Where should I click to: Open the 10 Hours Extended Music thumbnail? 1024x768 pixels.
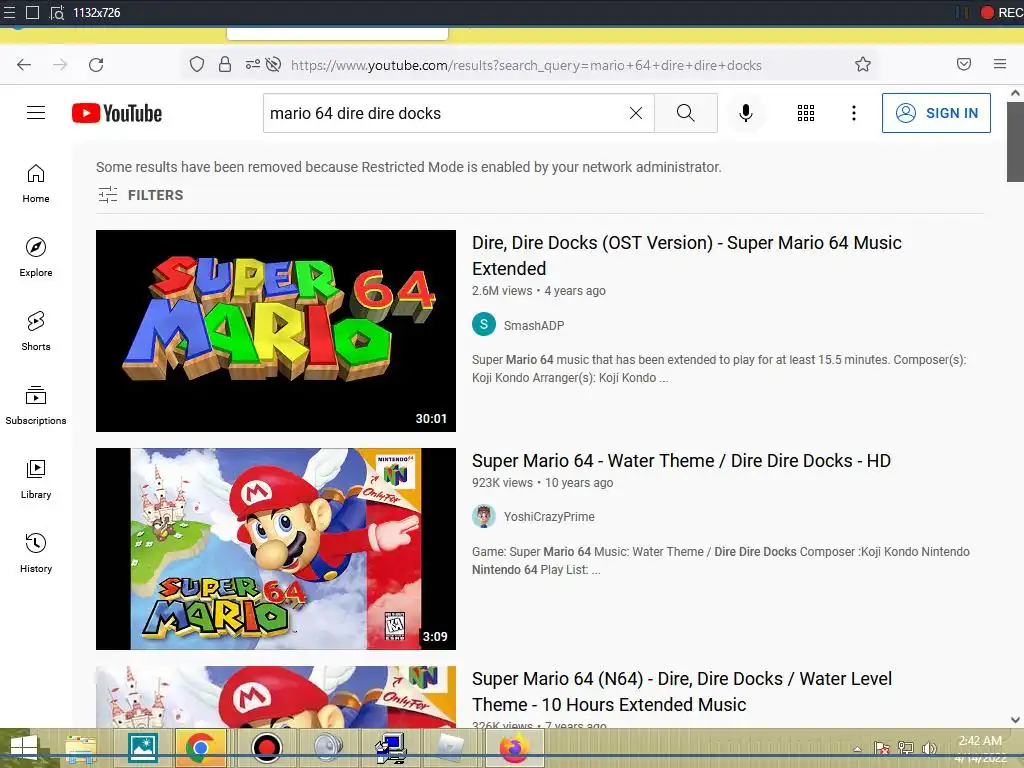[x=276, y=696]
